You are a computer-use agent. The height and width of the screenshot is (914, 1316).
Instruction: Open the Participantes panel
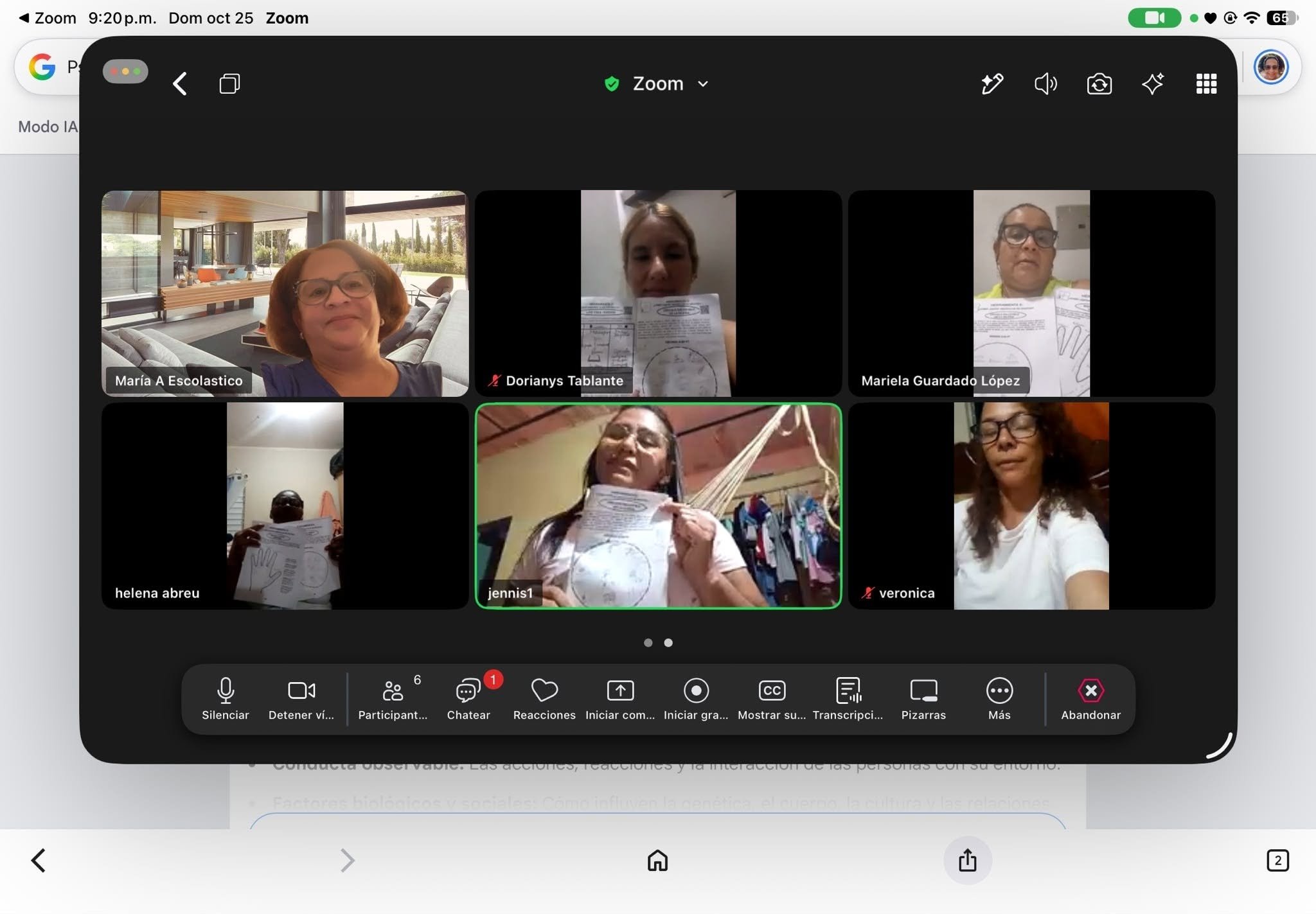click(x=393, y=699)
